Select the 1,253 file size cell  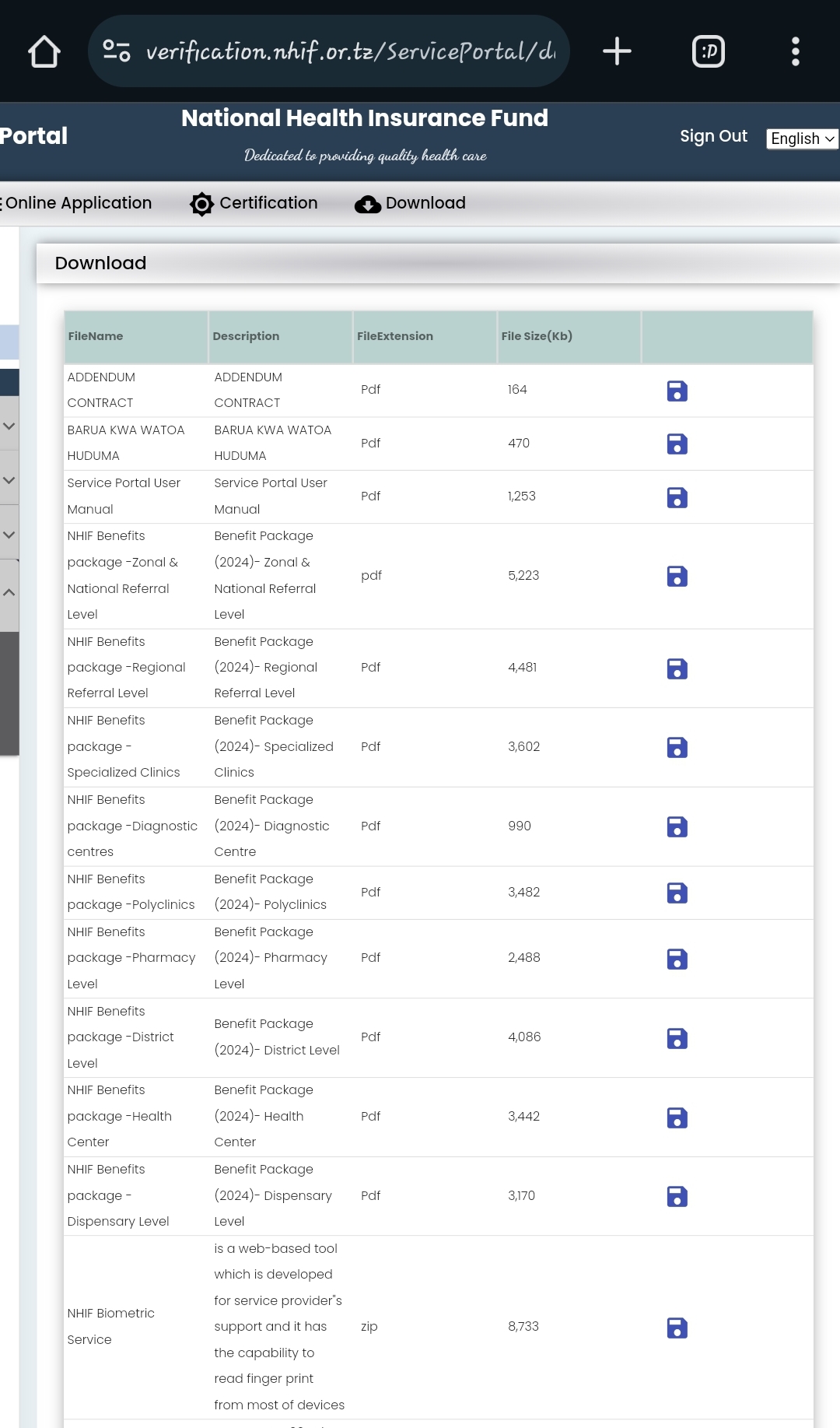[522, 496]
